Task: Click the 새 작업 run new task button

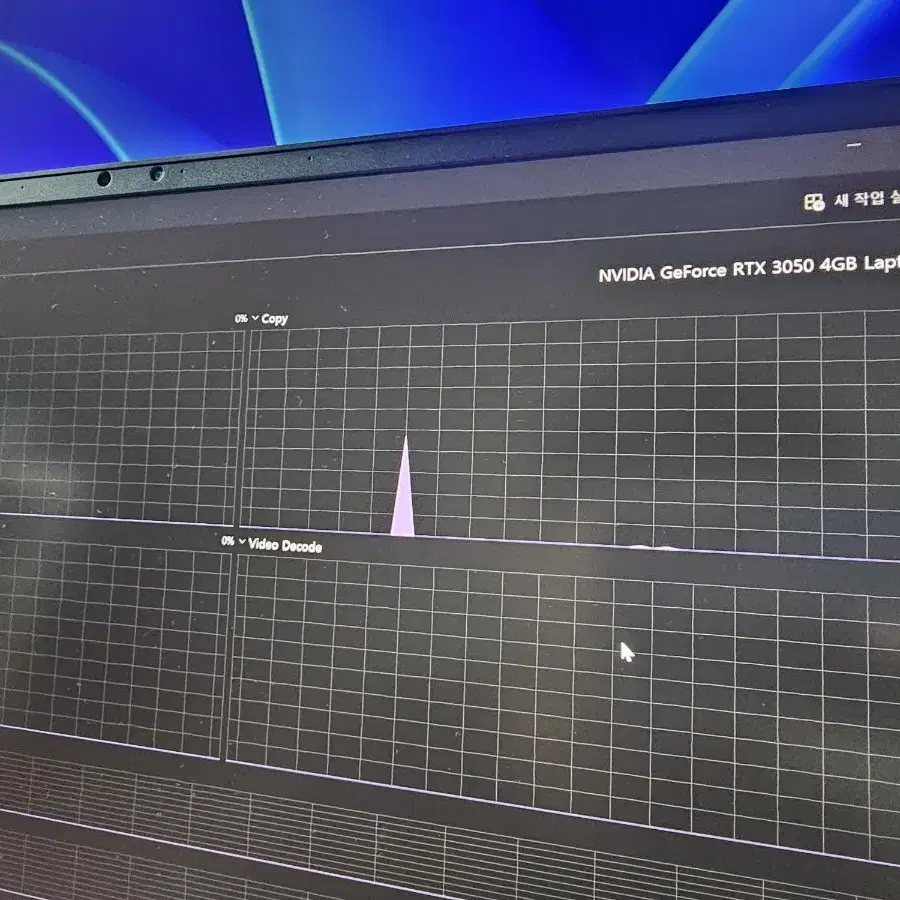Action: tap(851, 200)
